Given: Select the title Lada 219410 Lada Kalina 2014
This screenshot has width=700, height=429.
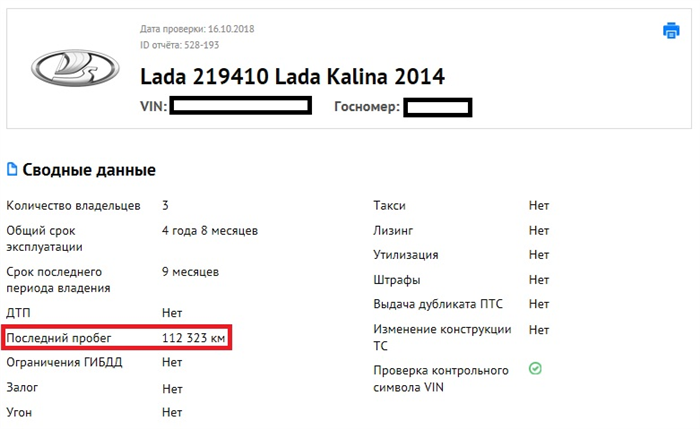Looking at the screenshot, I should point(292,76).
